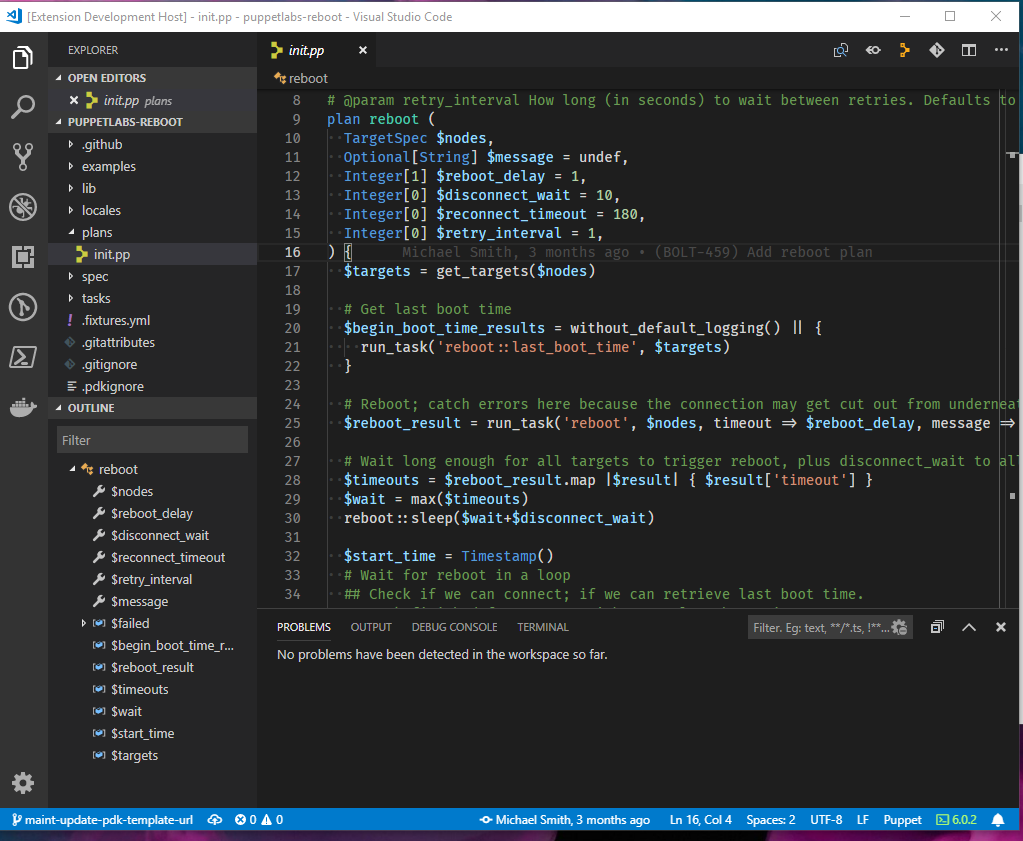Click the 6.0.2 Puppet version status item
This screenshot has width=1023, height=841.
[x=956, y=819]
